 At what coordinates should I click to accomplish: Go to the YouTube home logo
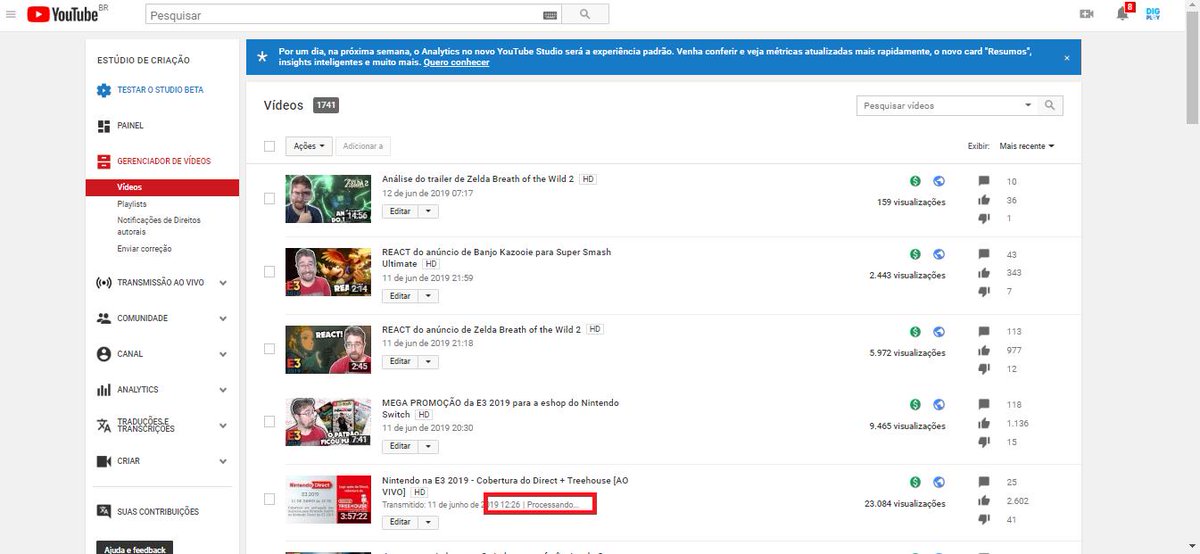coord(62,14)
